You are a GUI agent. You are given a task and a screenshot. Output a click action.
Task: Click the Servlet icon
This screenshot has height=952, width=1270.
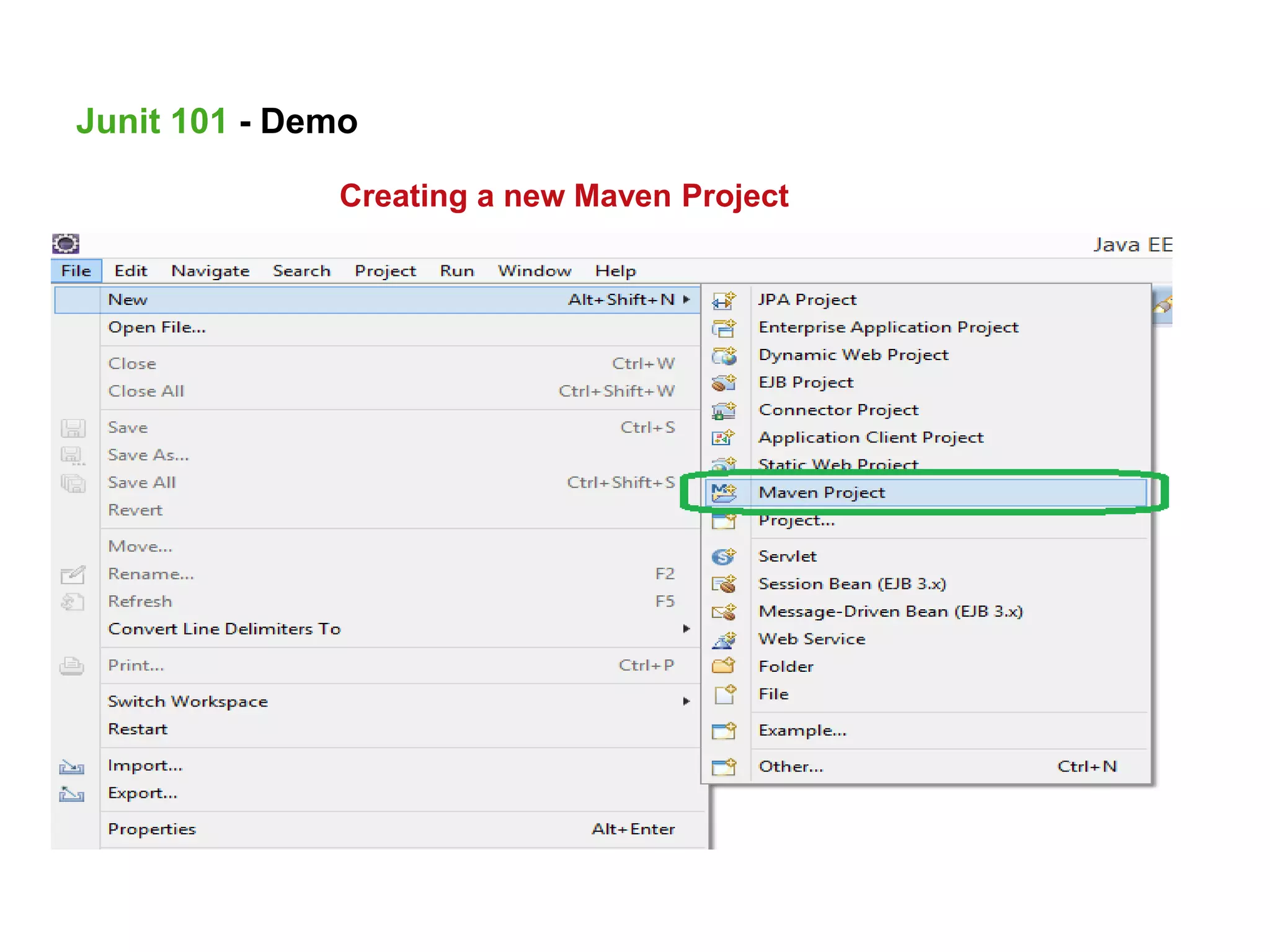(724, 557)
